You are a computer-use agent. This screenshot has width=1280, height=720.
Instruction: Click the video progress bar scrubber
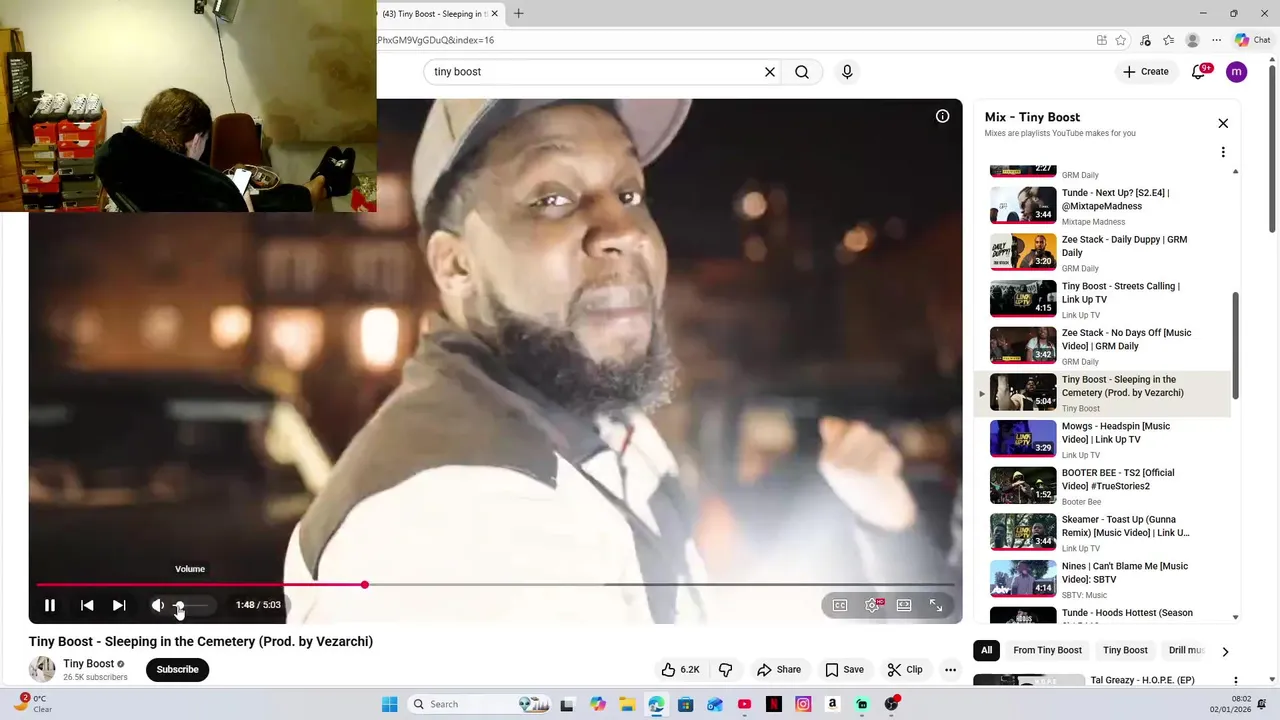[365, 584]
